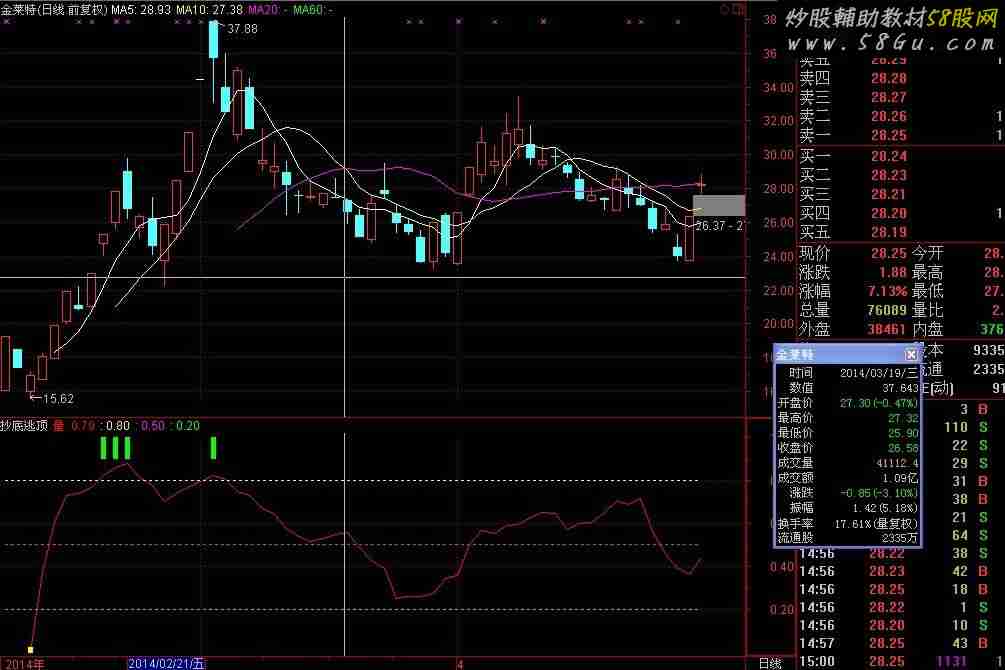
Task: Close the 金莱特 data popup window
Action: [911, 355]
